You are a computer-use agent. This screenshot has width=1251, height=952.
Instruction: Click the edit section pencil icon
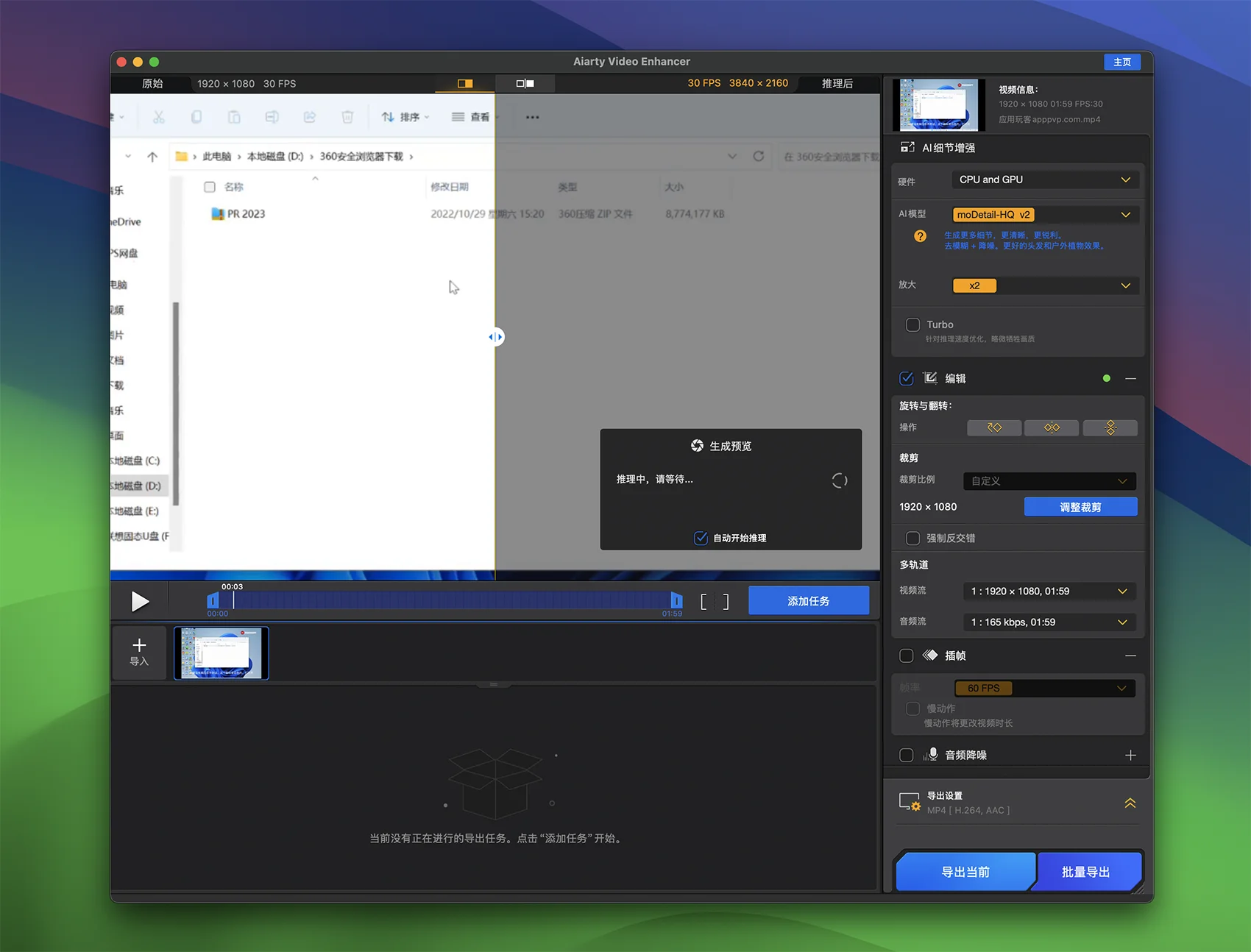[x=931, y=377]
